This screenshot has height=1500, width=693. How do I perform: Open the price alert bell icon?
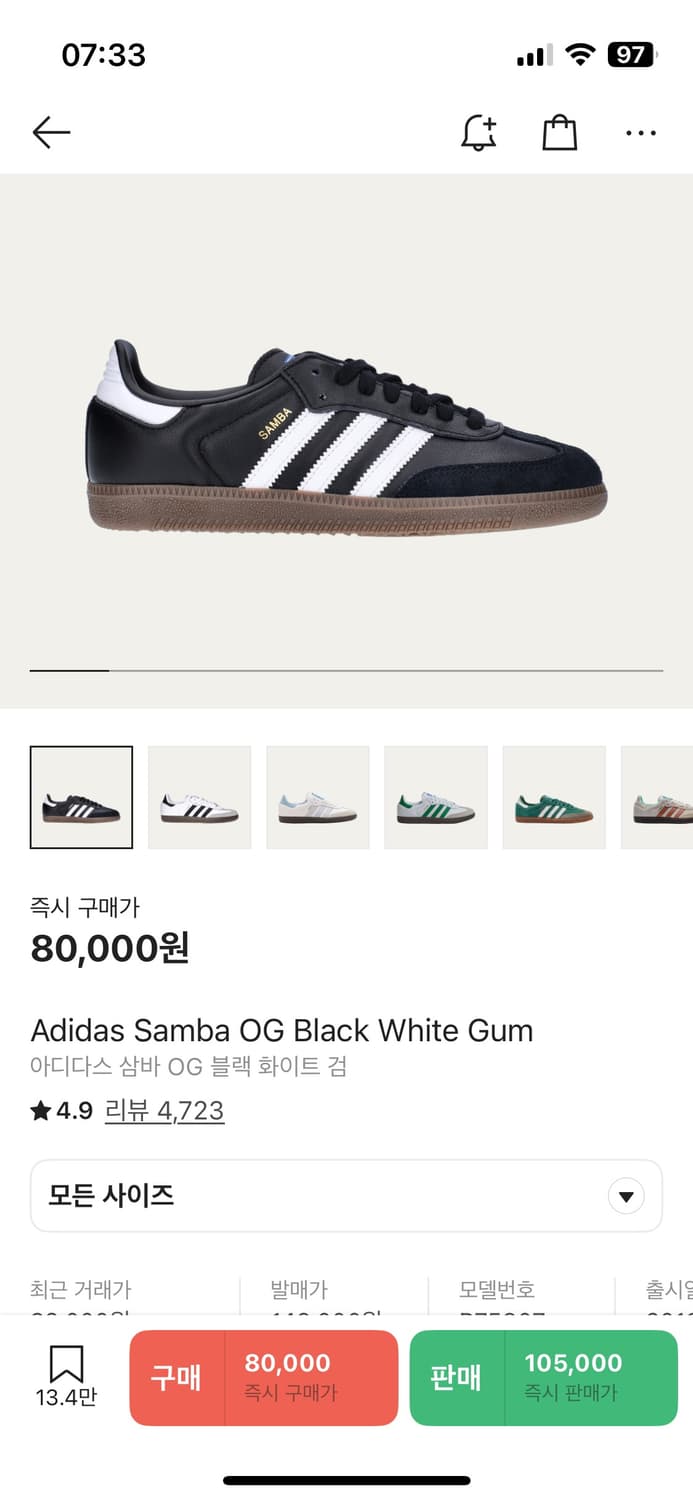point(479,132)
